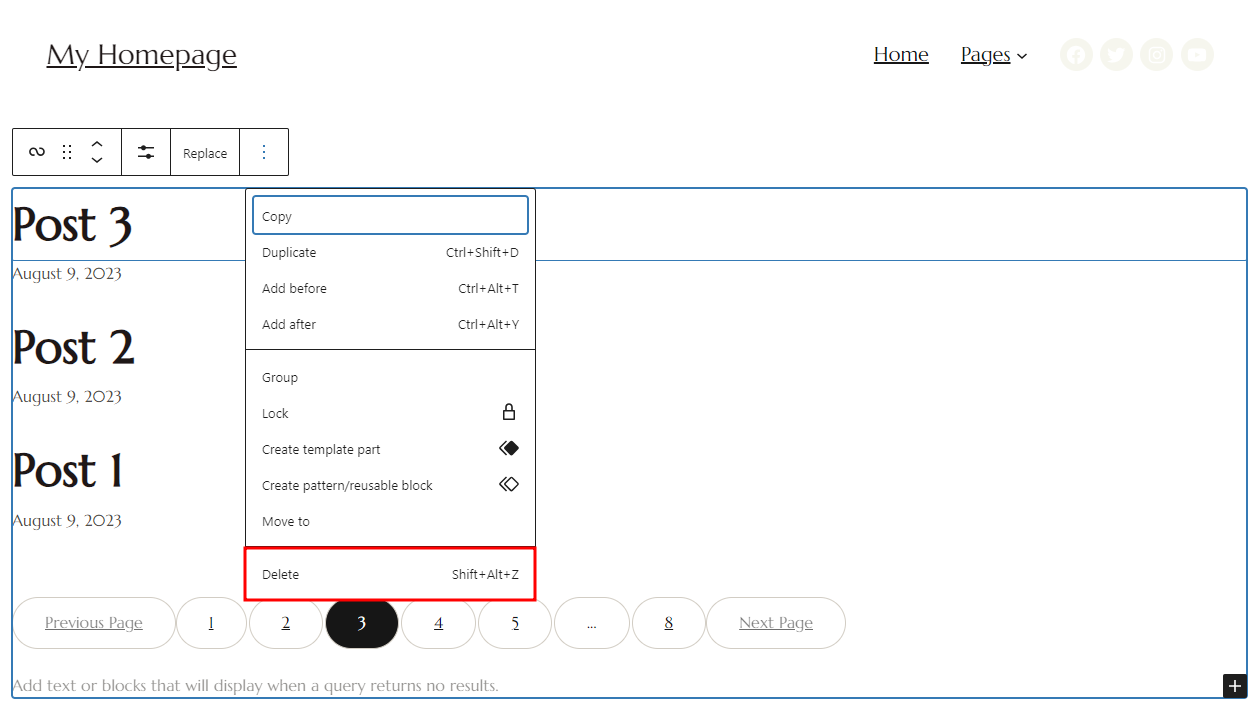Open the Facebook social icon
The height and width of the screenshot is (709, 1254).
pos(1076,54)
